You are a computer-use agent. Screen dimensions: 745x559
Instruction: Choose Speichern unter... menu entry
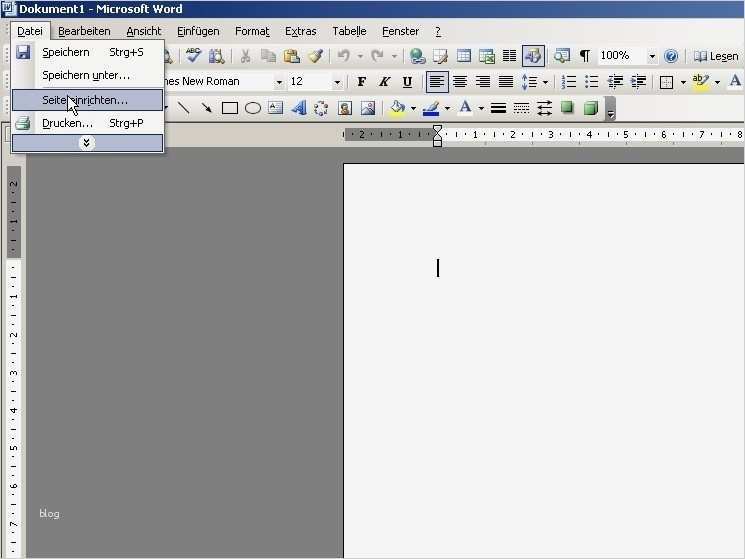tap(88, 76)
